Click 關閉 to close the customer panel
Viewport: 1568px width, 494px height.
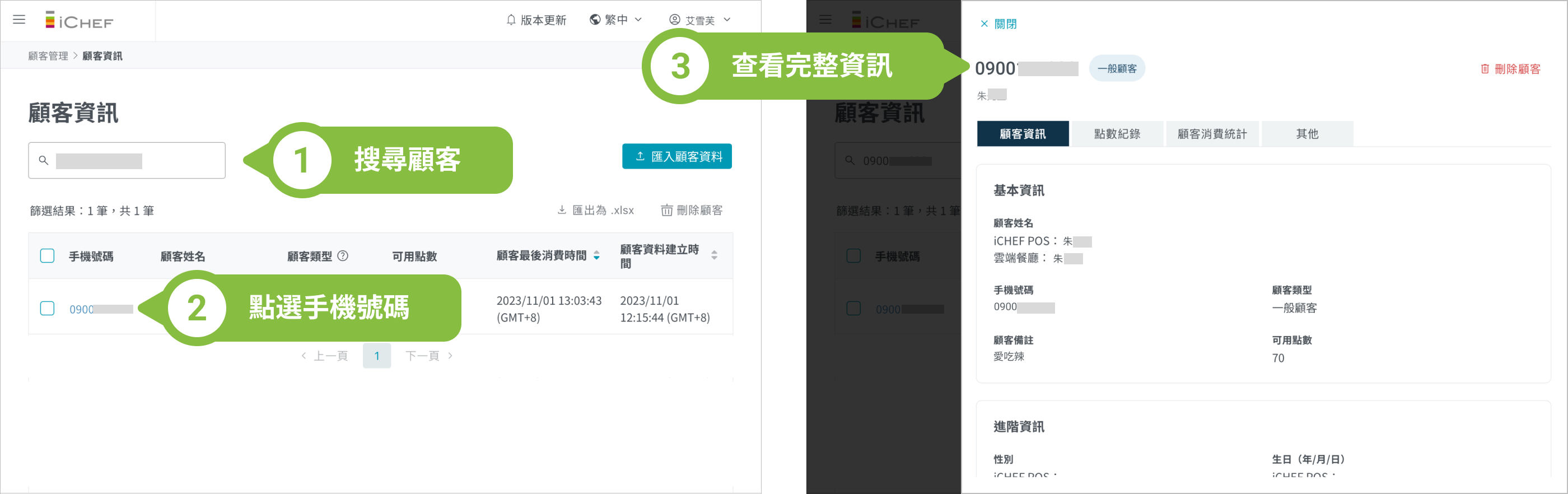pos(998,24)
